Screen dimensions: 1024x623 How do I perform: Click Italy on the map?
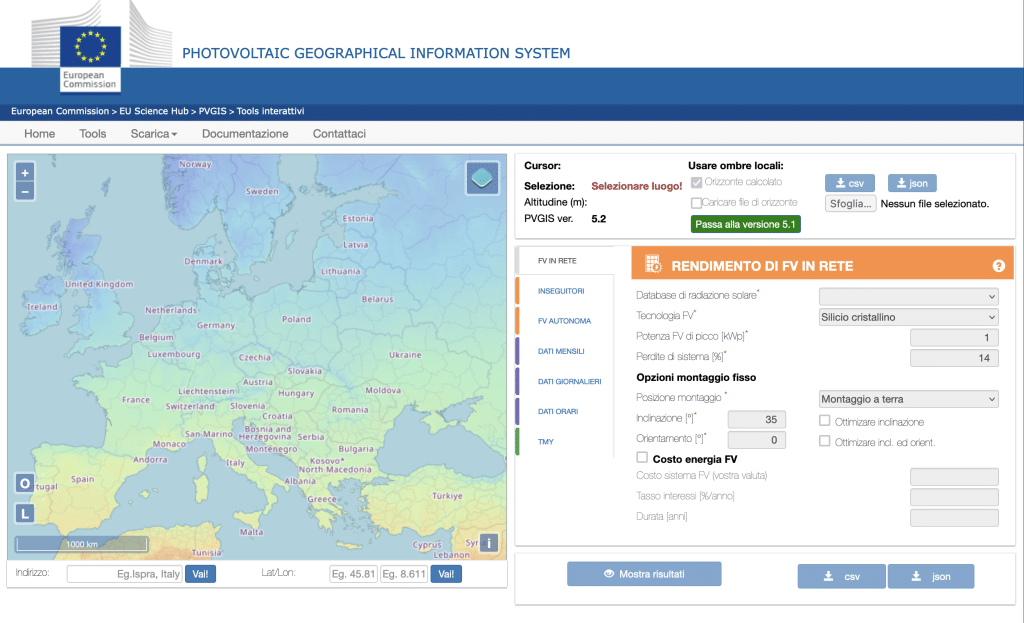point(235,462)
